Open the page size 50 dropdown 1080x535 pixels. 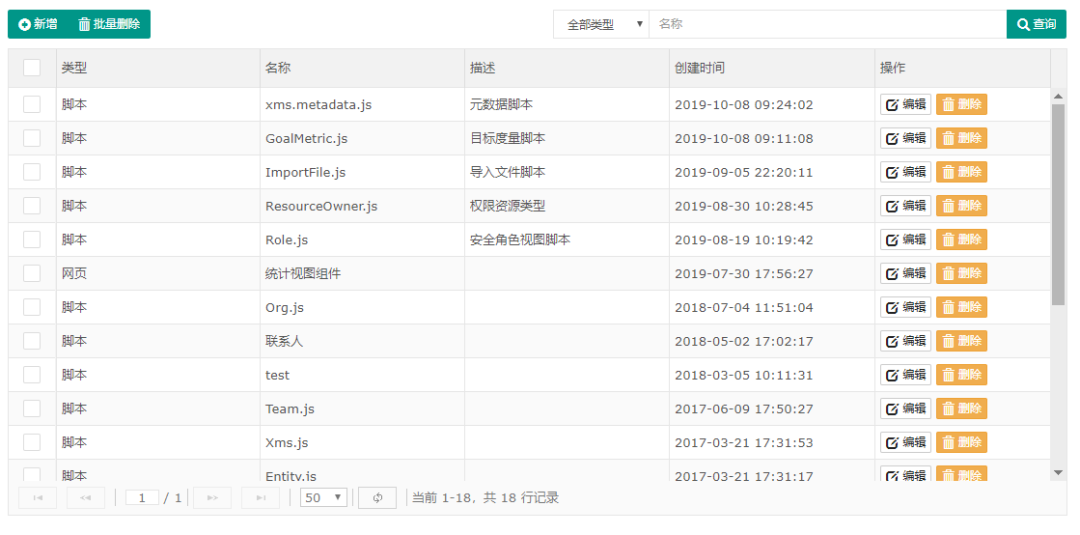(324, 497)
